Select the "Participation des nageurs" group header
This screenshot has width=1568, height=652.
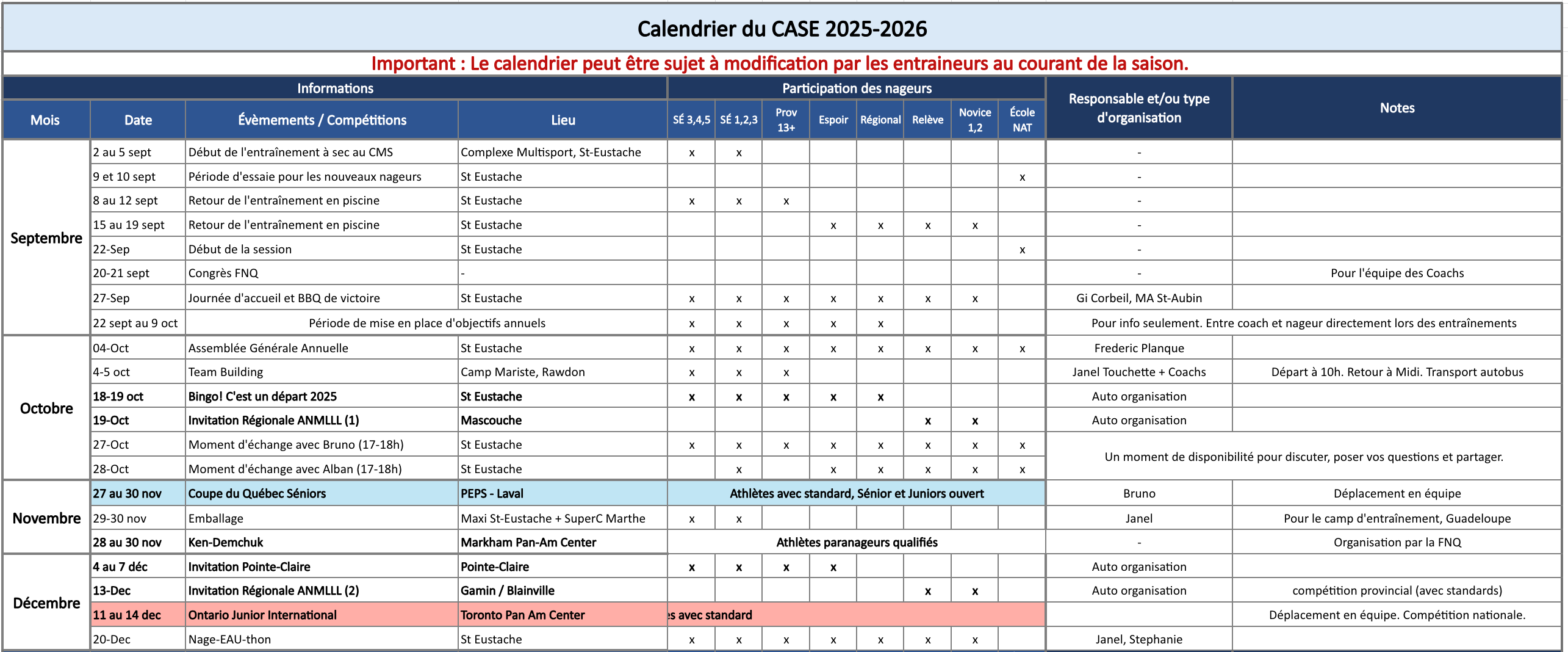[x=856, y=89]
